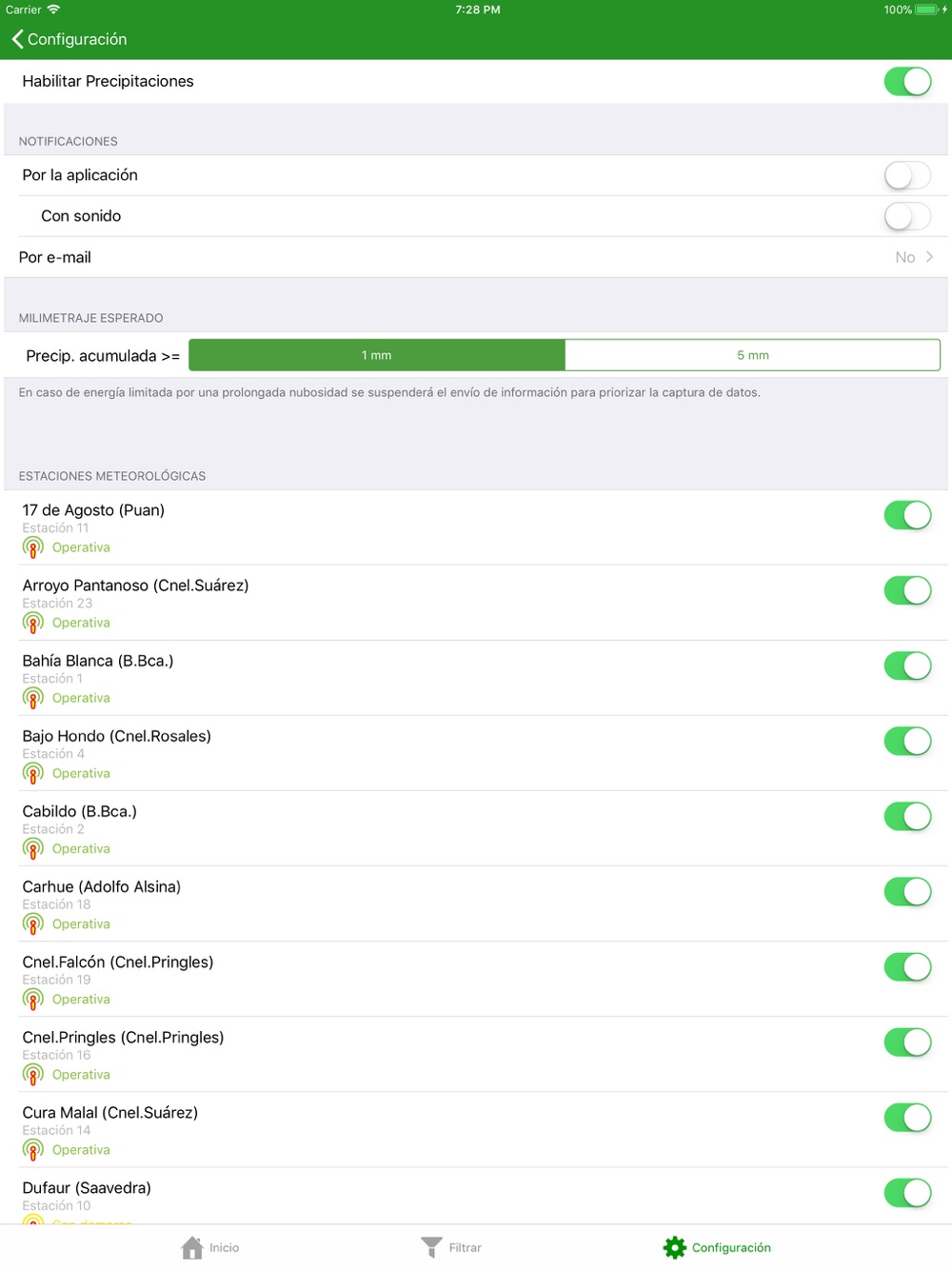
Task: Disable the Habilitar Precipitaciones switch
Action: pyautogui.click(x=906, y=82)
